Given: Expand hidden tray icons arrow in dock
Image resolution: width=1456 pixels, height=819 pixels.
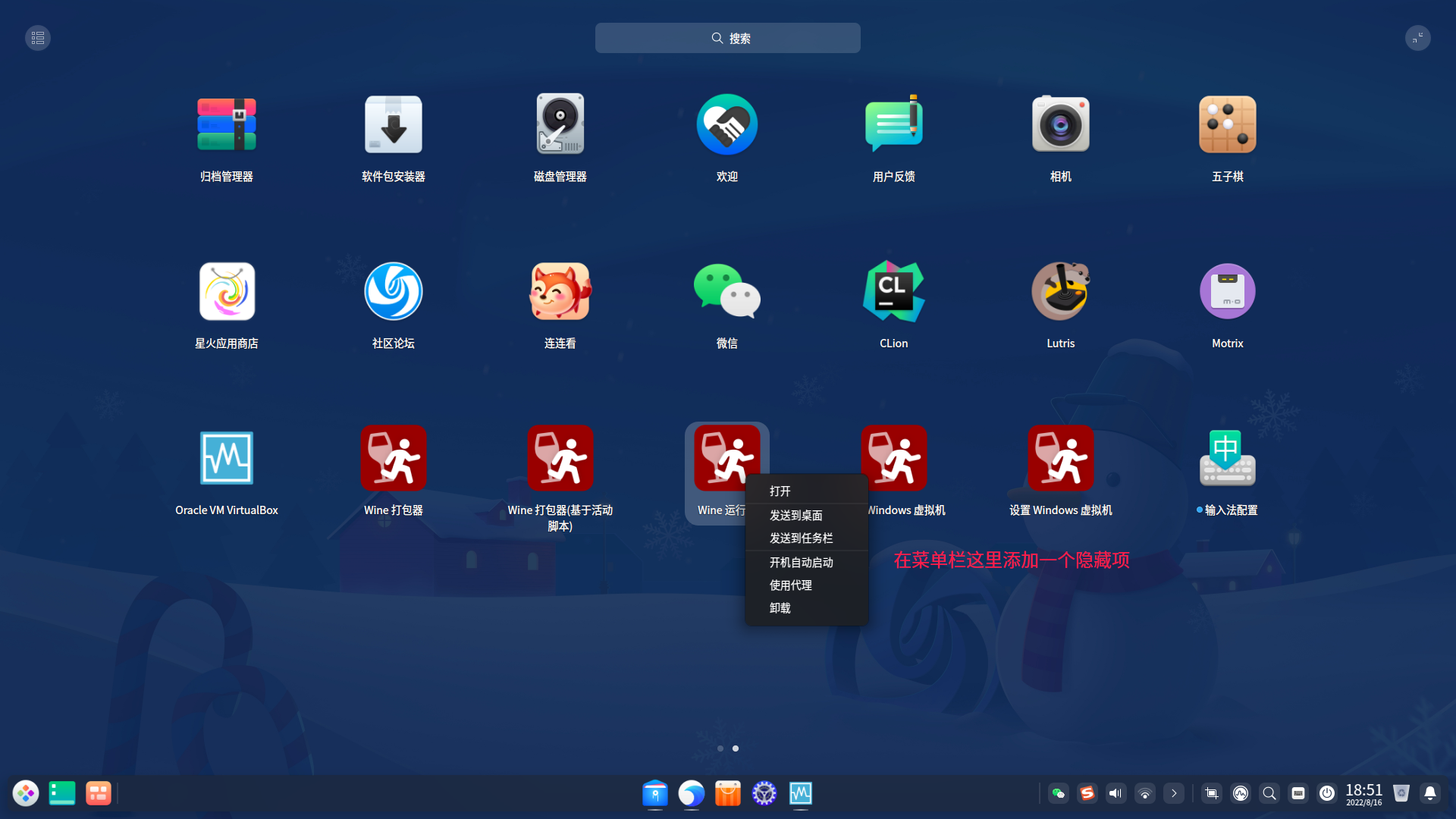Looking at the screenshot, I should click(1174, 793).
